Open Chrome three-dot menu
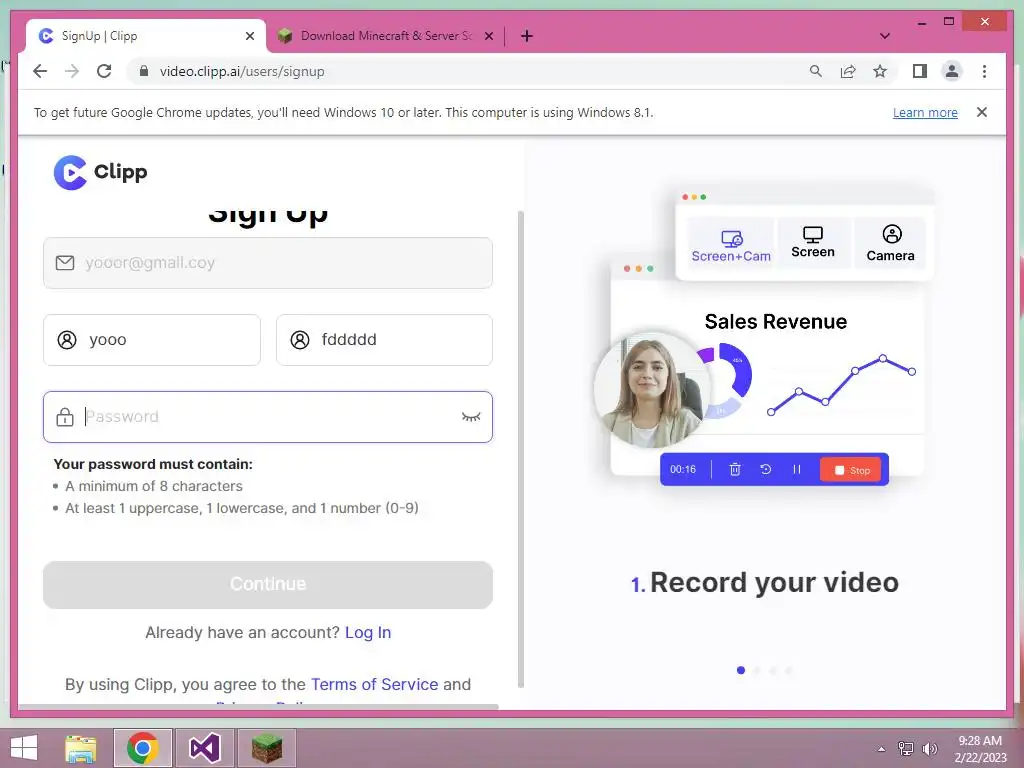 point(984,71)
